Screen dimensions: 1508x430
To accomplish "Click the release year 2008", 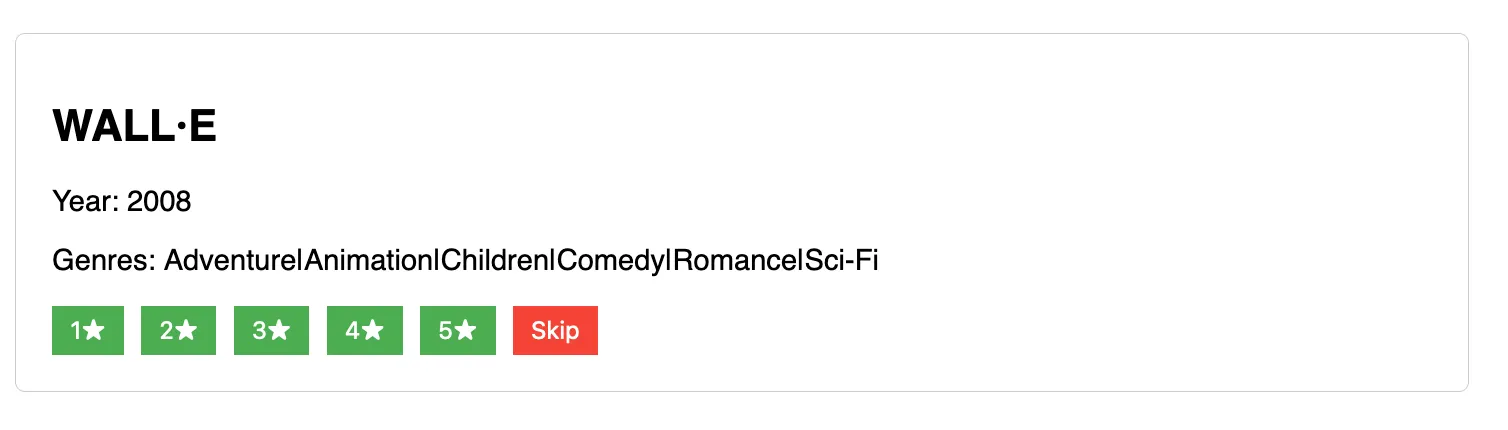I will [x=159, y=202].
